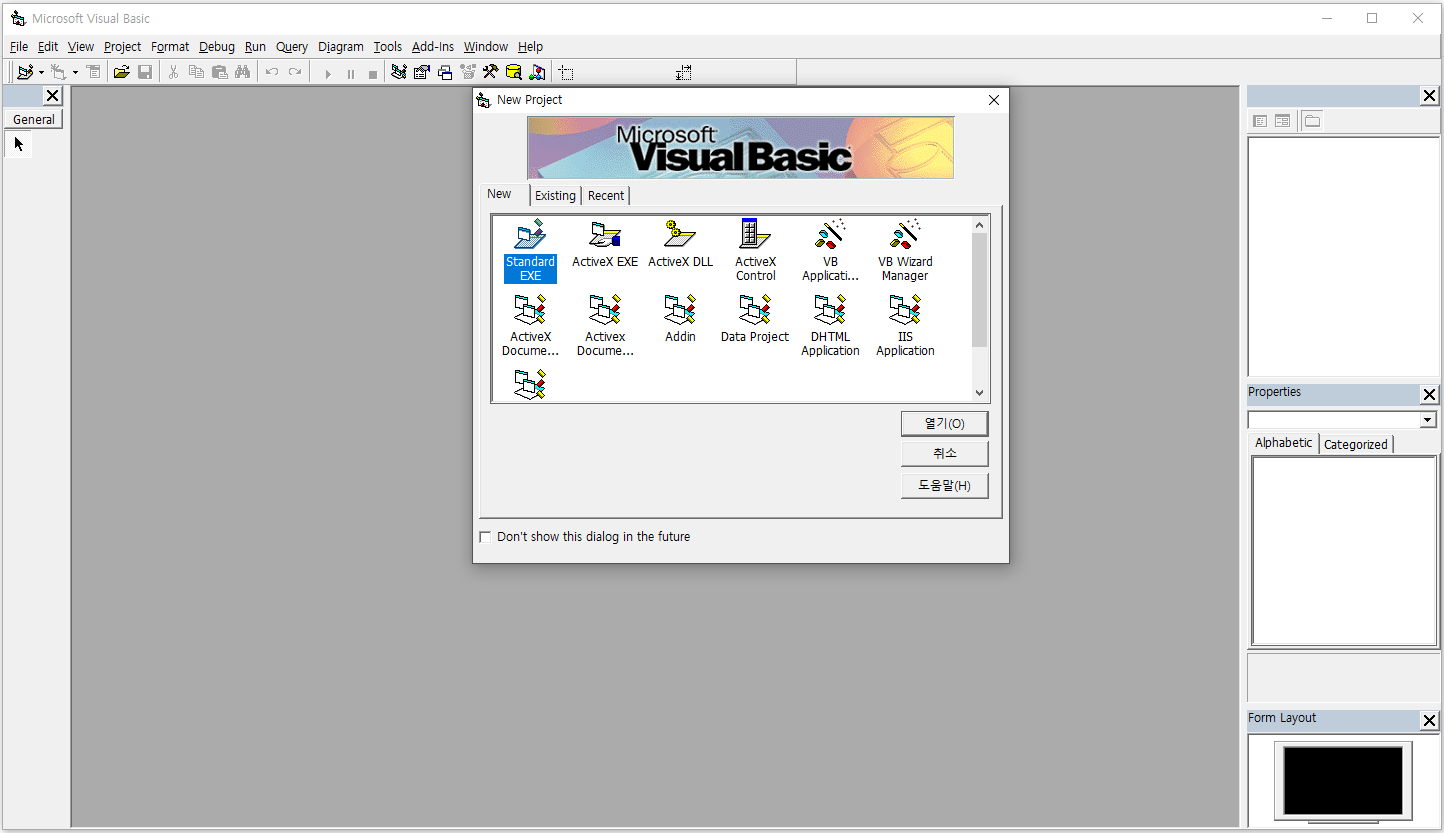Click View Object icon in Project panel

(1282, 121)
